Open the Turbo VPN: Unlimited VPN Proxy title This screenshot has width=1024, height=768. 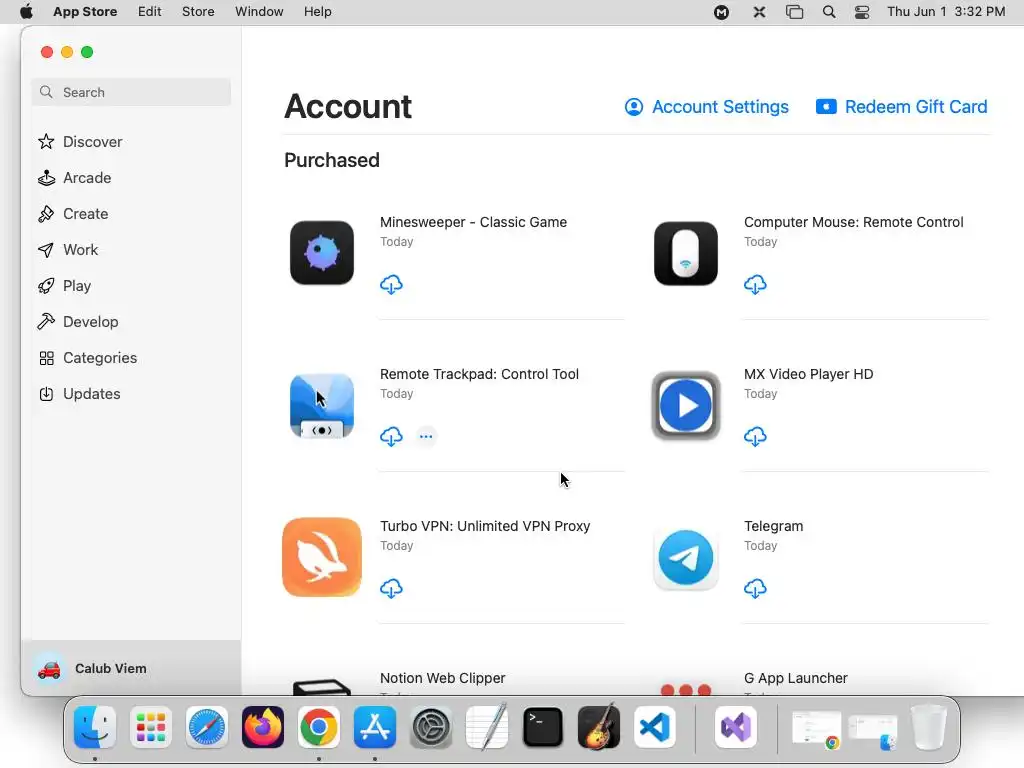coord(485,526)
